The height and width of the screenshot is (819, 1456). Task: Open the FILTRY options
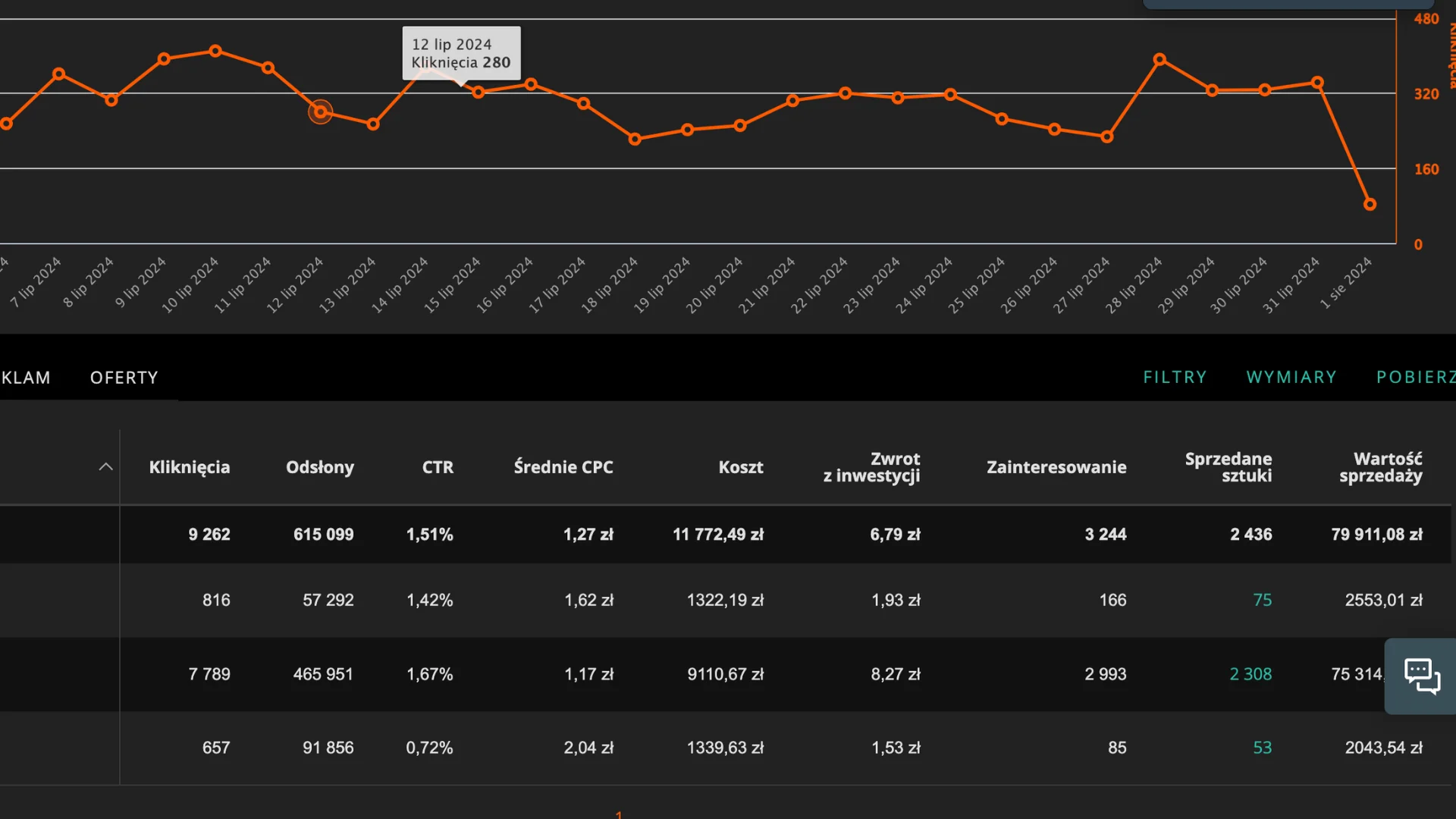[1175, 377]
